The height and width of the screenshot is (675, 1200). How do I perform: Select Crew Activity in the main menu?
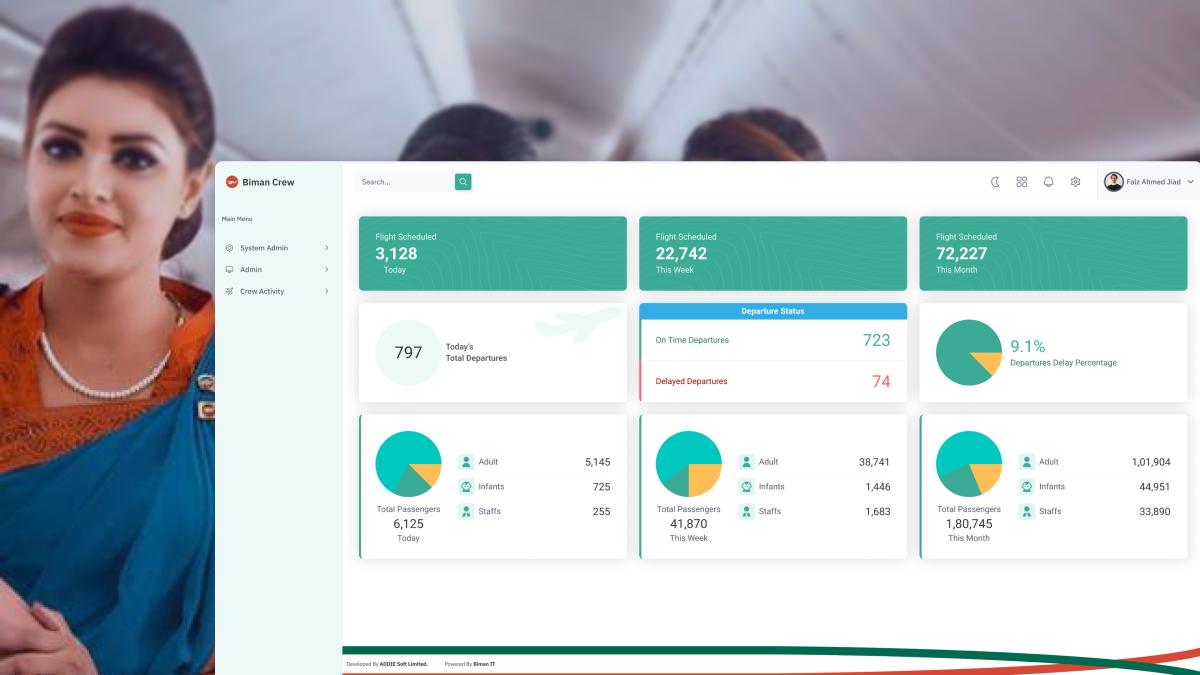(x=261, y=292)
